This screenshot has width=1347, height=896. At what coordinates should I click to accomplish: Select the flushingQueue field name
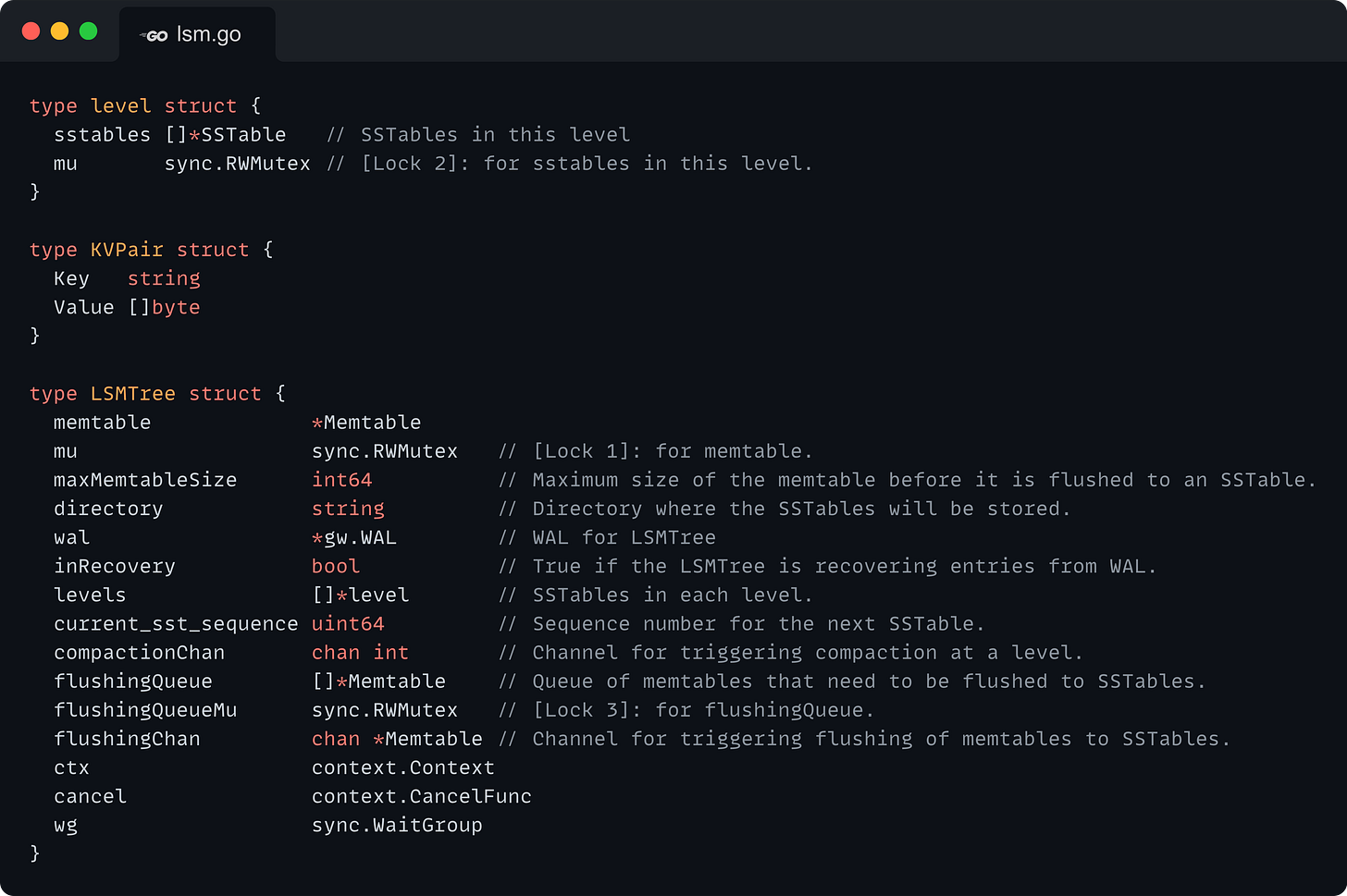[132, 681]
